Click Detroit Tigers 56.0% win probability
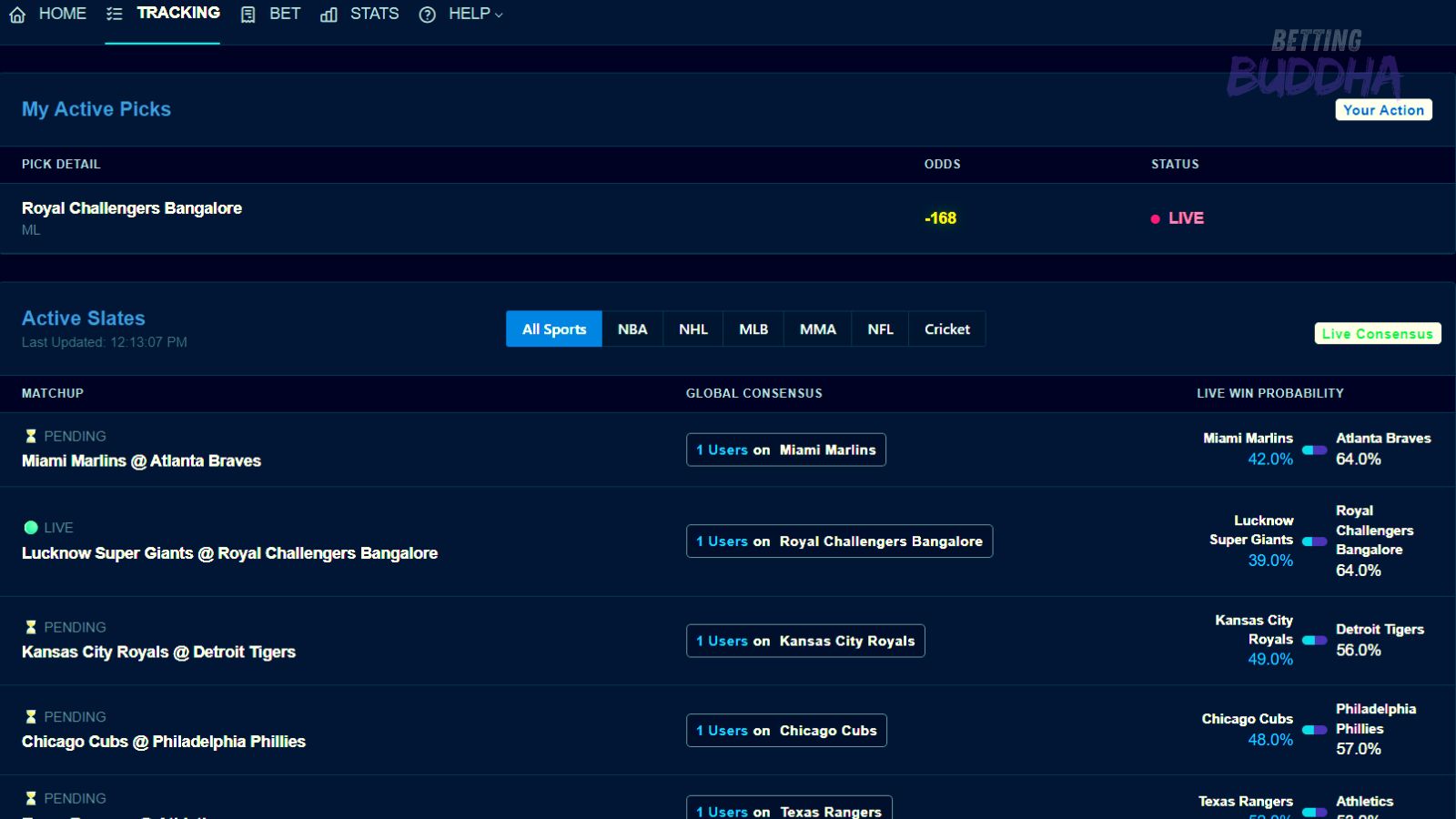This screenshot has height=819, width=1456. (1359, 651)
